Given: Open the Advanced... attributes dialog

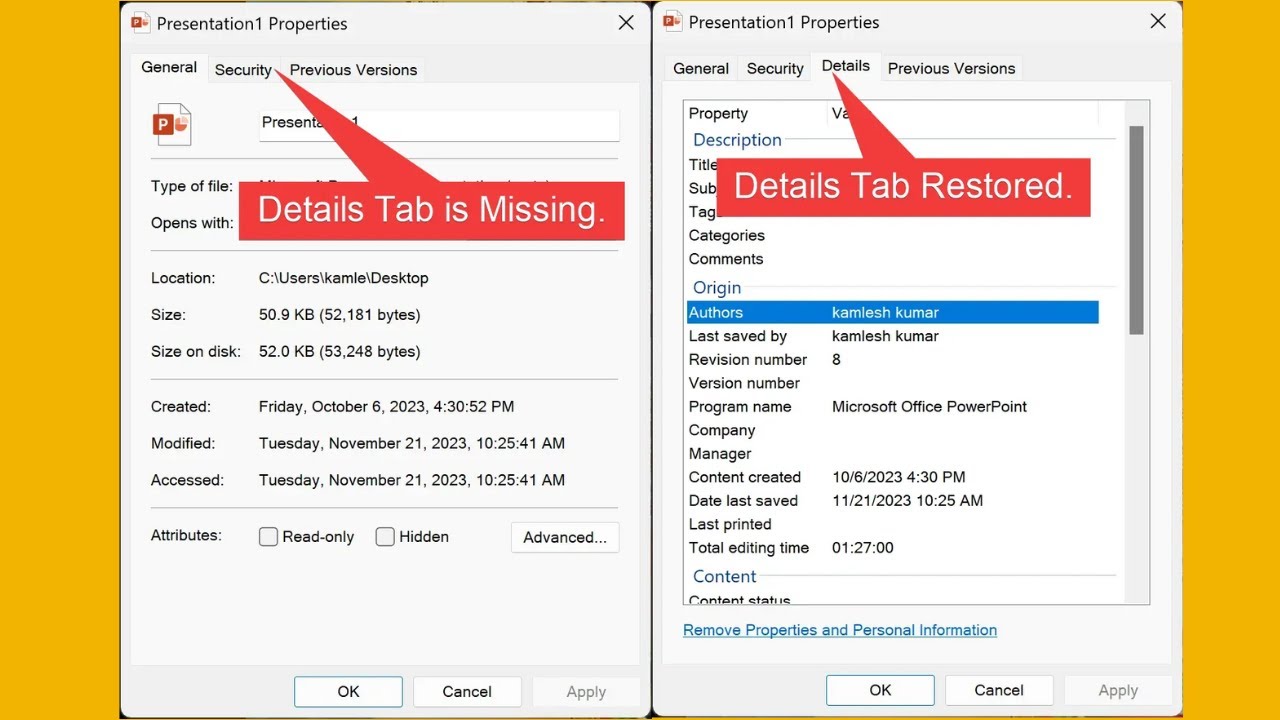Looking at the screenshot, I should [565, 537].
